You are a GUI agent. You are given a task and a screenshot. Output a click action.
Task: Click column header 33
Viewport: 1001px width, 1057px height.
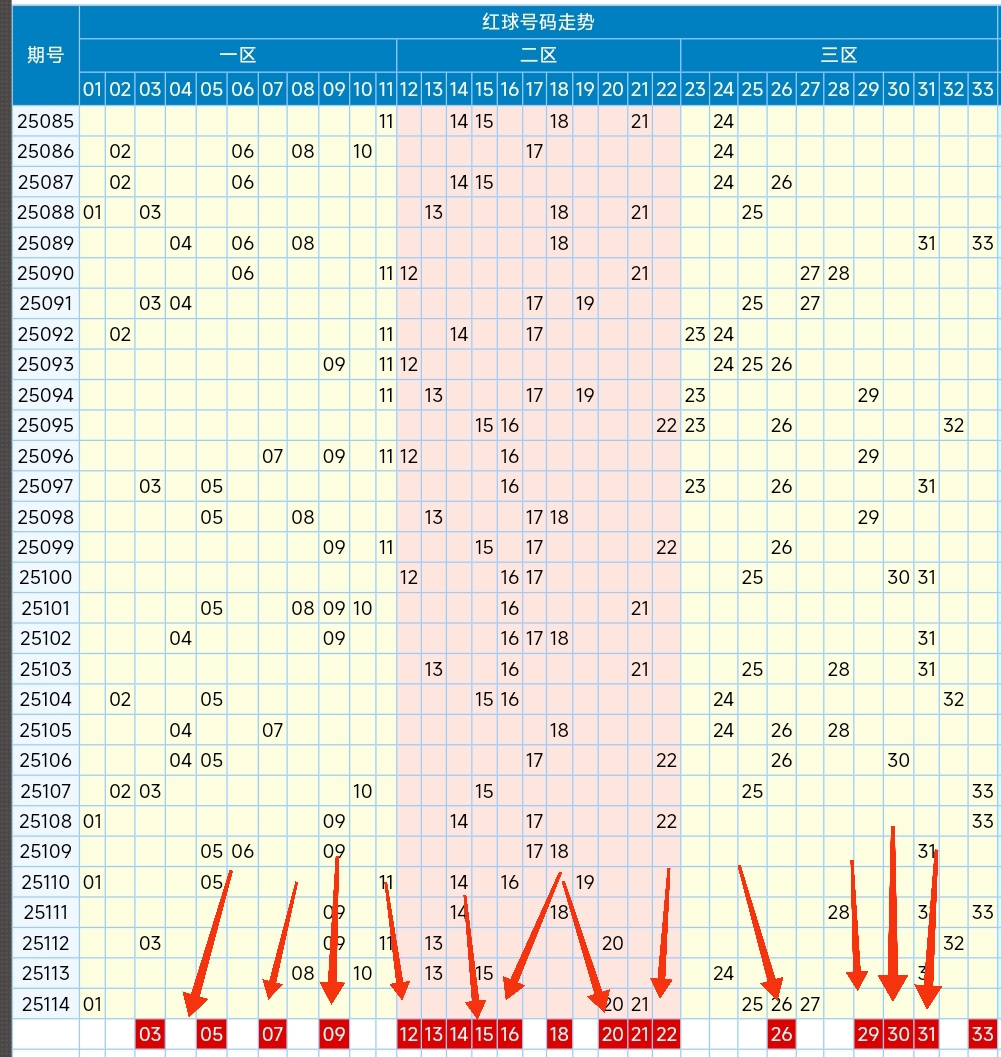pyautogui.click(x=982, y=89)
